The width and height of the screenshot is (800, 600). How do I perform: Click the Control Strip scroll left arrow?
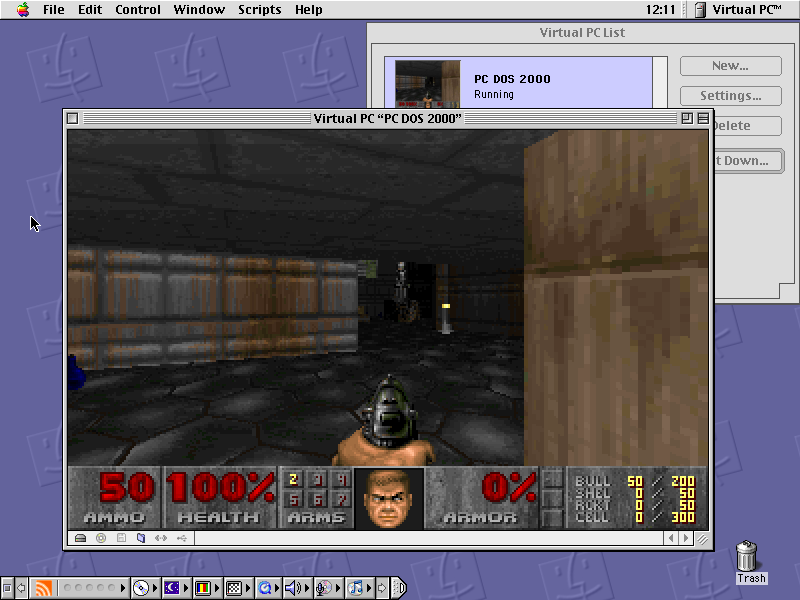(x=21, y=588)
